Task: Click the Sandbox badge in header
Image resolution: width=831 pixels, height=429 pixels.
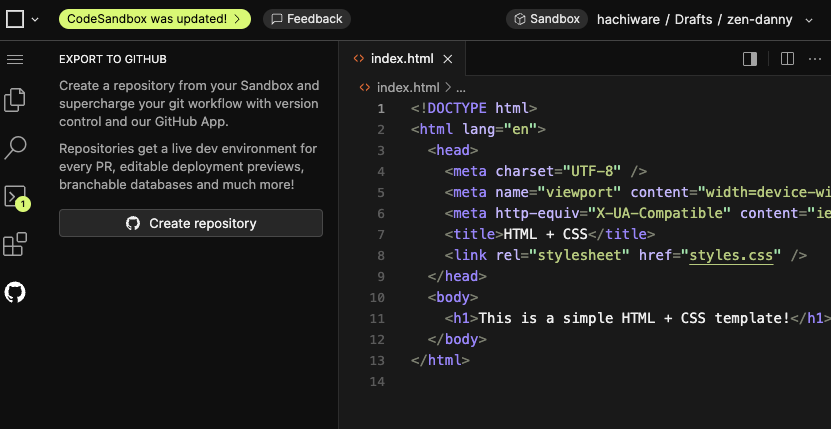Action: (x=545, y=19)
